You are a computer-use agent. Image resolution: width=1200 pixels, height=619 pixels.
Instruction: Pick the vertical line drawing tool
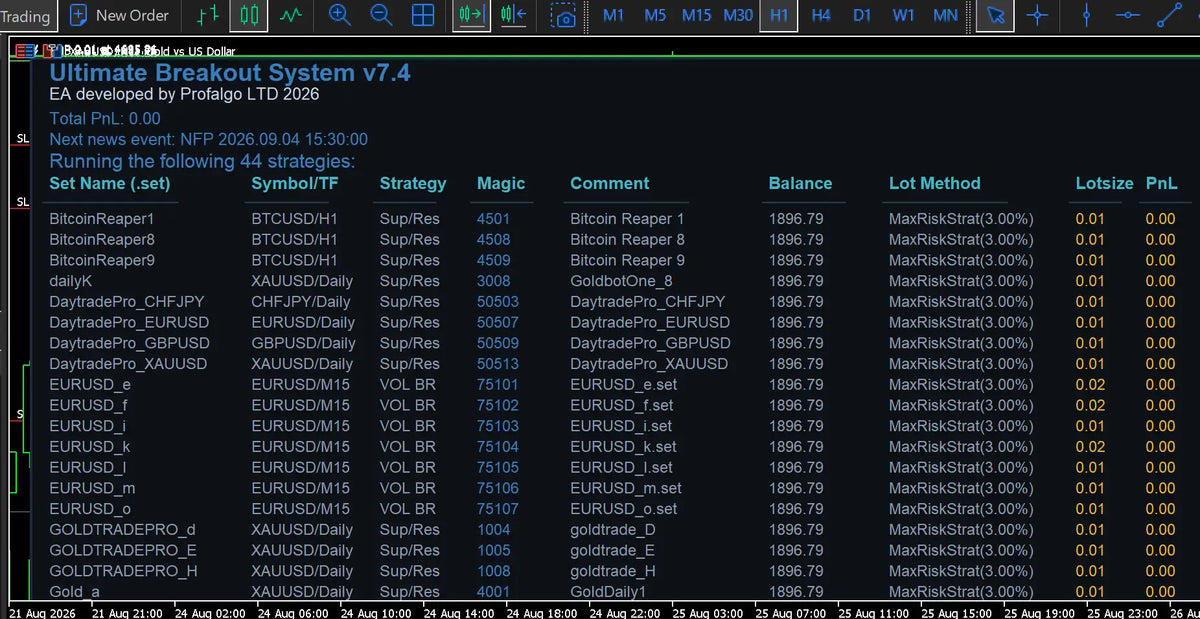point(1087,15)
